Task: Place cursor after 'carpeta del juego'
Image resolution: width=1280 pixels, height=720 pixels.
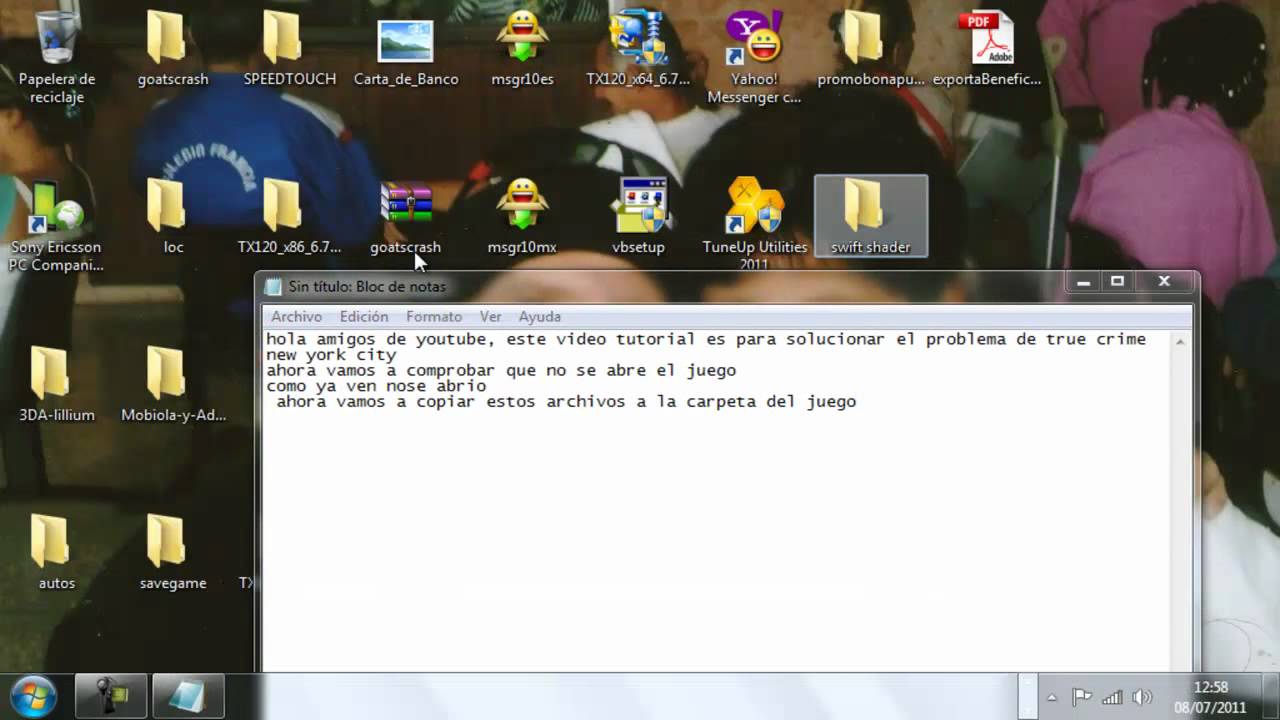Action: pyautogui.click(x=858, y=402)
